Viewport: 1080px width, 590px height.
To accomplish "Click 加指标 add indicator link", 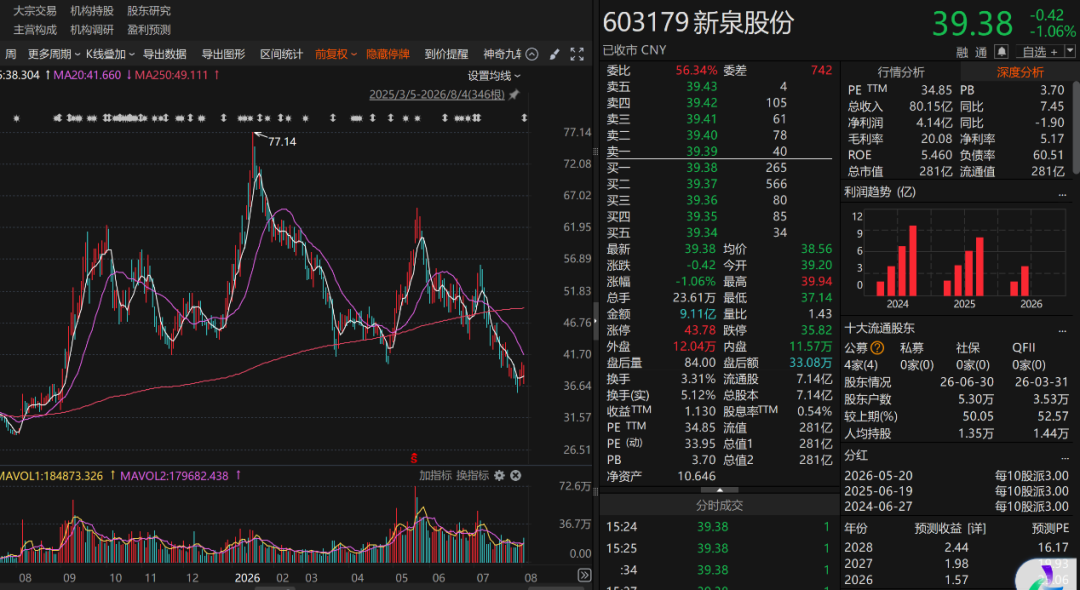I will [436, 475].
